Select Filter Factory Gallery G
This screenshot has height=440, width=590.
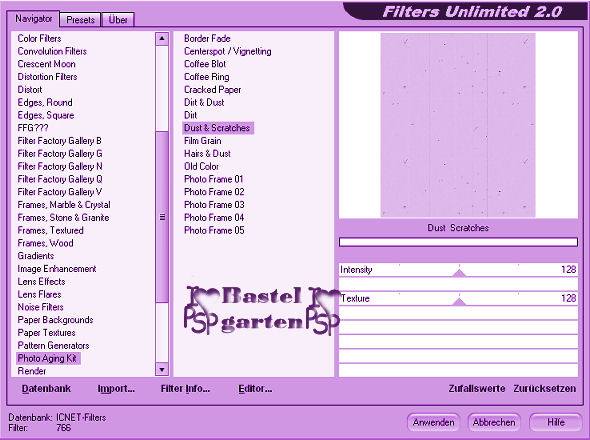[x=60, y=154]
